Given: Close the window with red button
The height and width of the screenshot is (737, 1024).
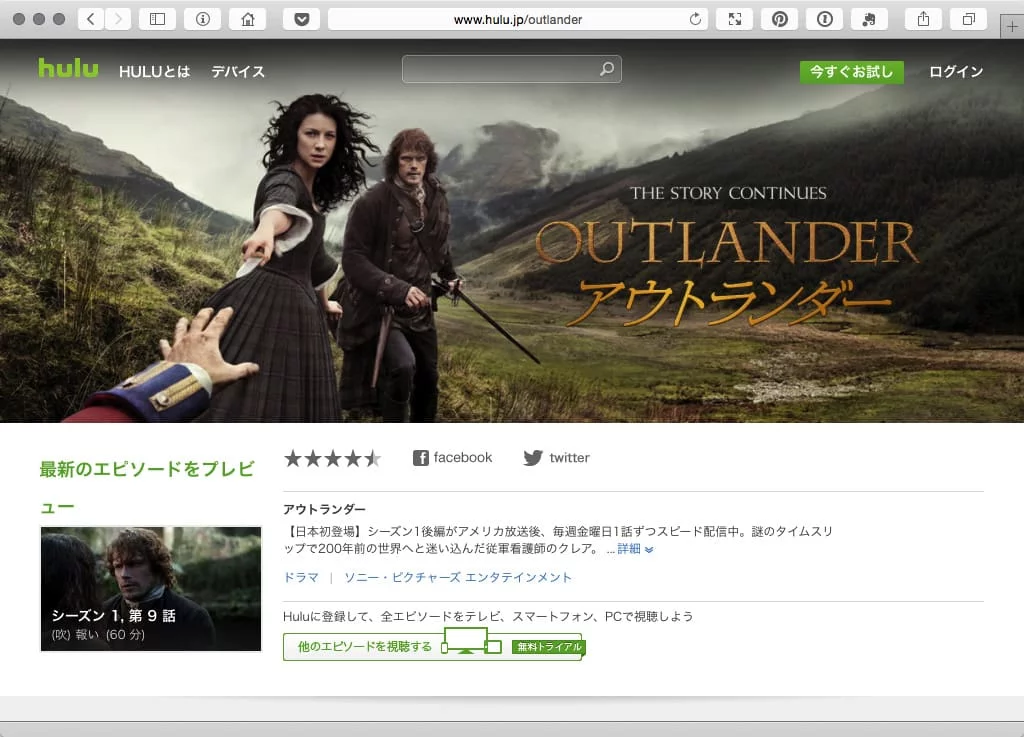Looking at the screenshot, I should tap(19, 19).
